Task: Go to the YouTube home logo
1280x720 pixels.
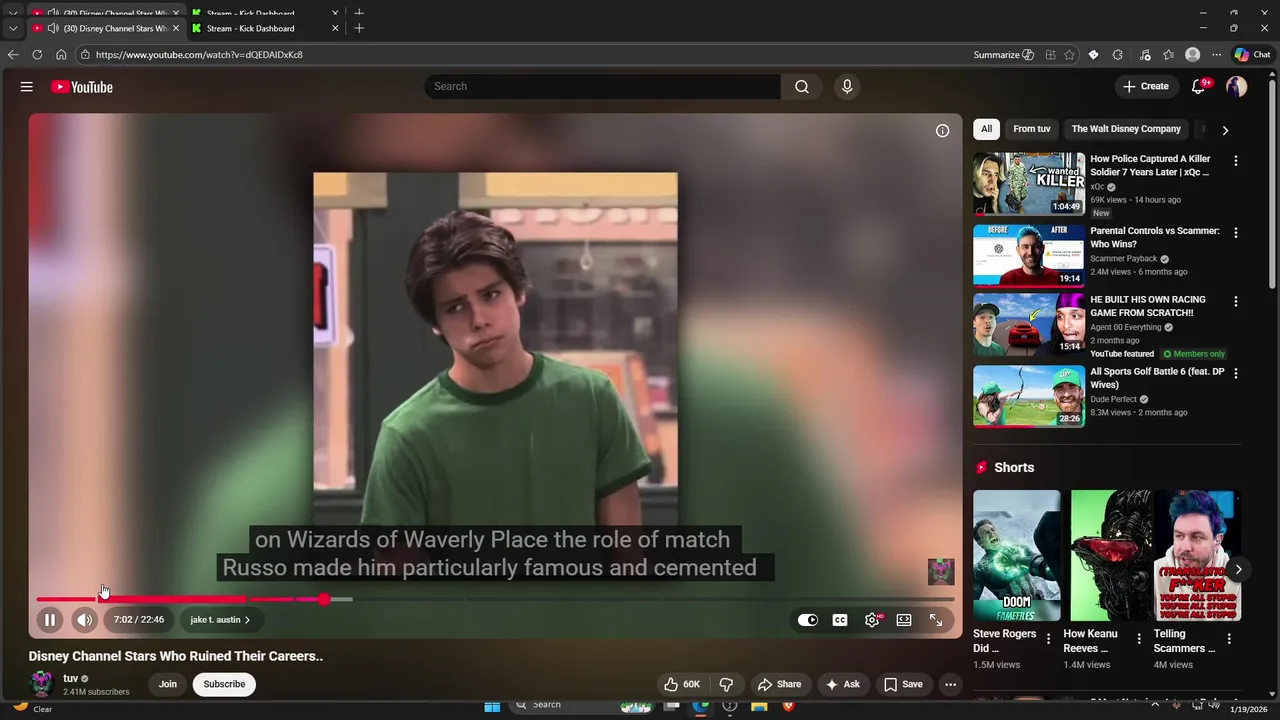Action: pyautogui.click(x=82, y=87)
